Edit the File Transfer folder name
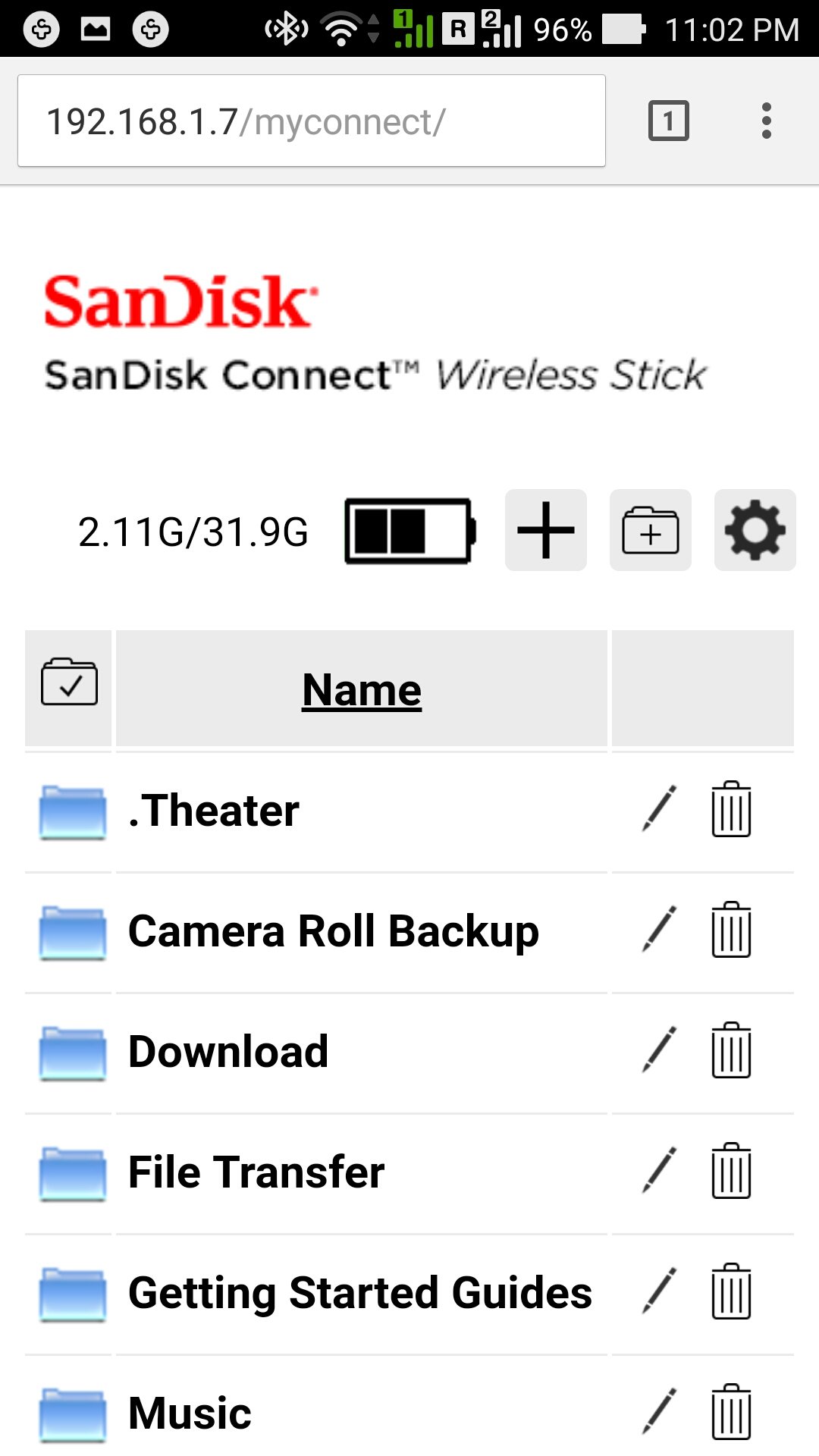Screen dimensions: 819x1456 coord(659,1171)
